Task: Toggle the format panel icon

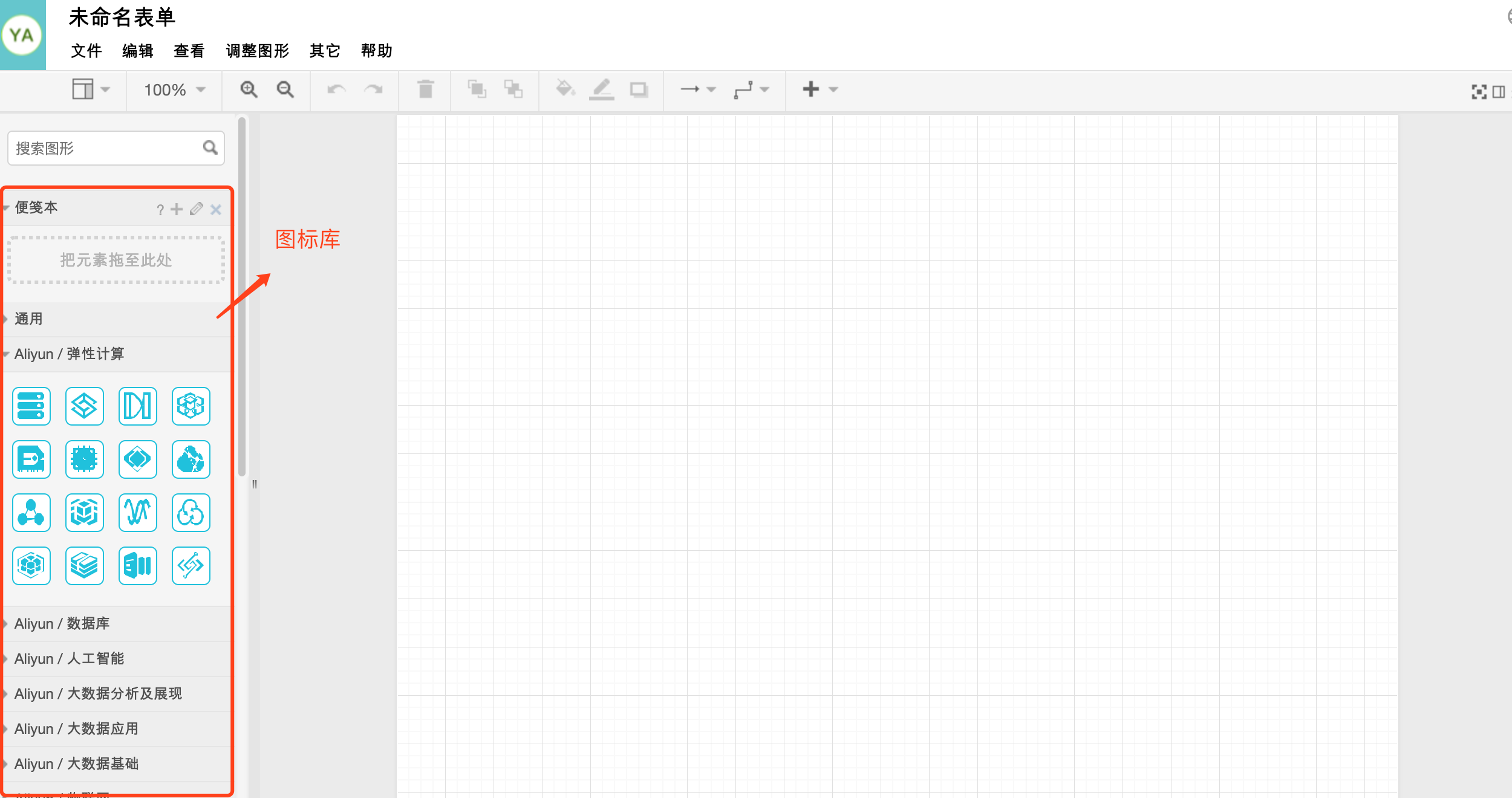Action: (x=1499, y=92)
